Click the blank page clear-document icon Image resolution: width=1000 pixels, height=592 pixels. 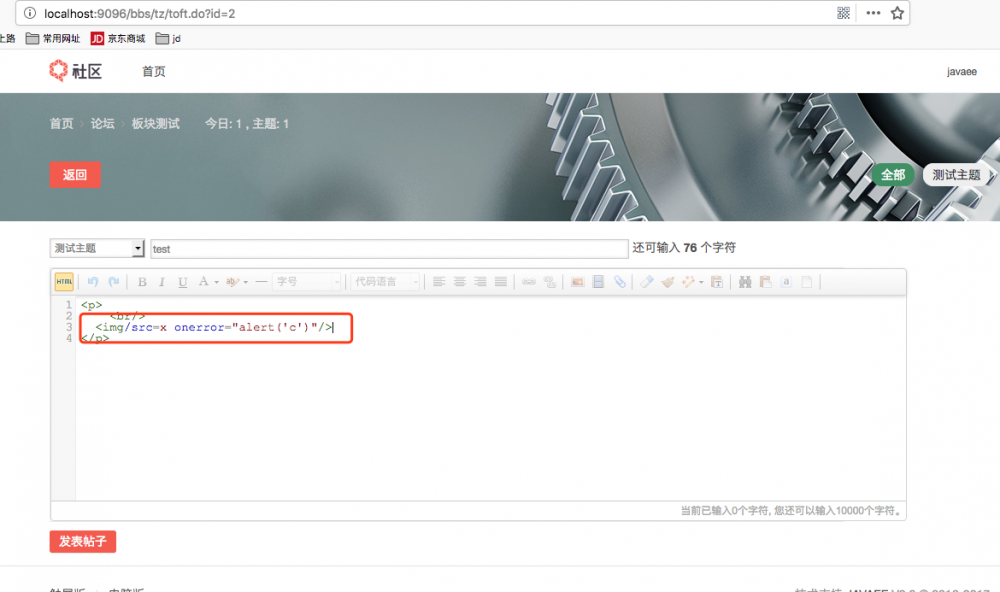807,281
